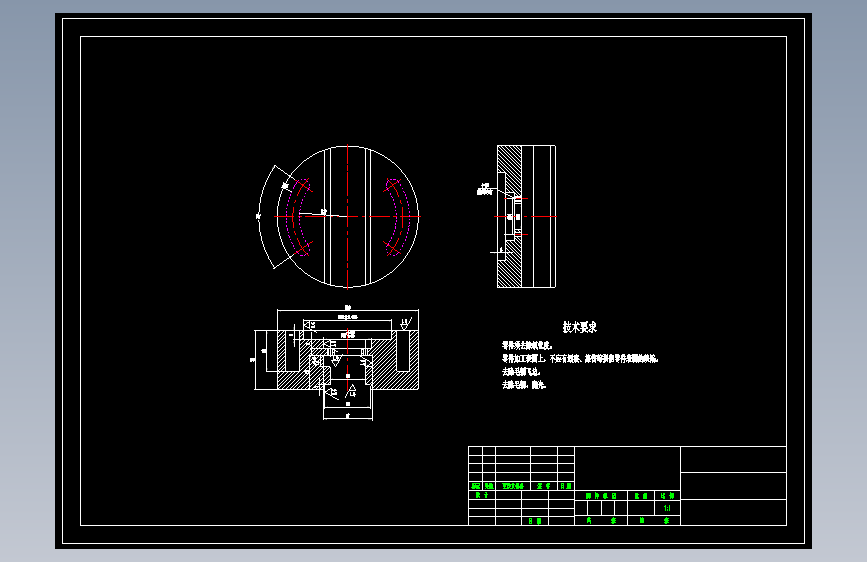The image size is (867, 562).
Task: Select the longest technical requirements note line
Action: (x=580, y=358)
